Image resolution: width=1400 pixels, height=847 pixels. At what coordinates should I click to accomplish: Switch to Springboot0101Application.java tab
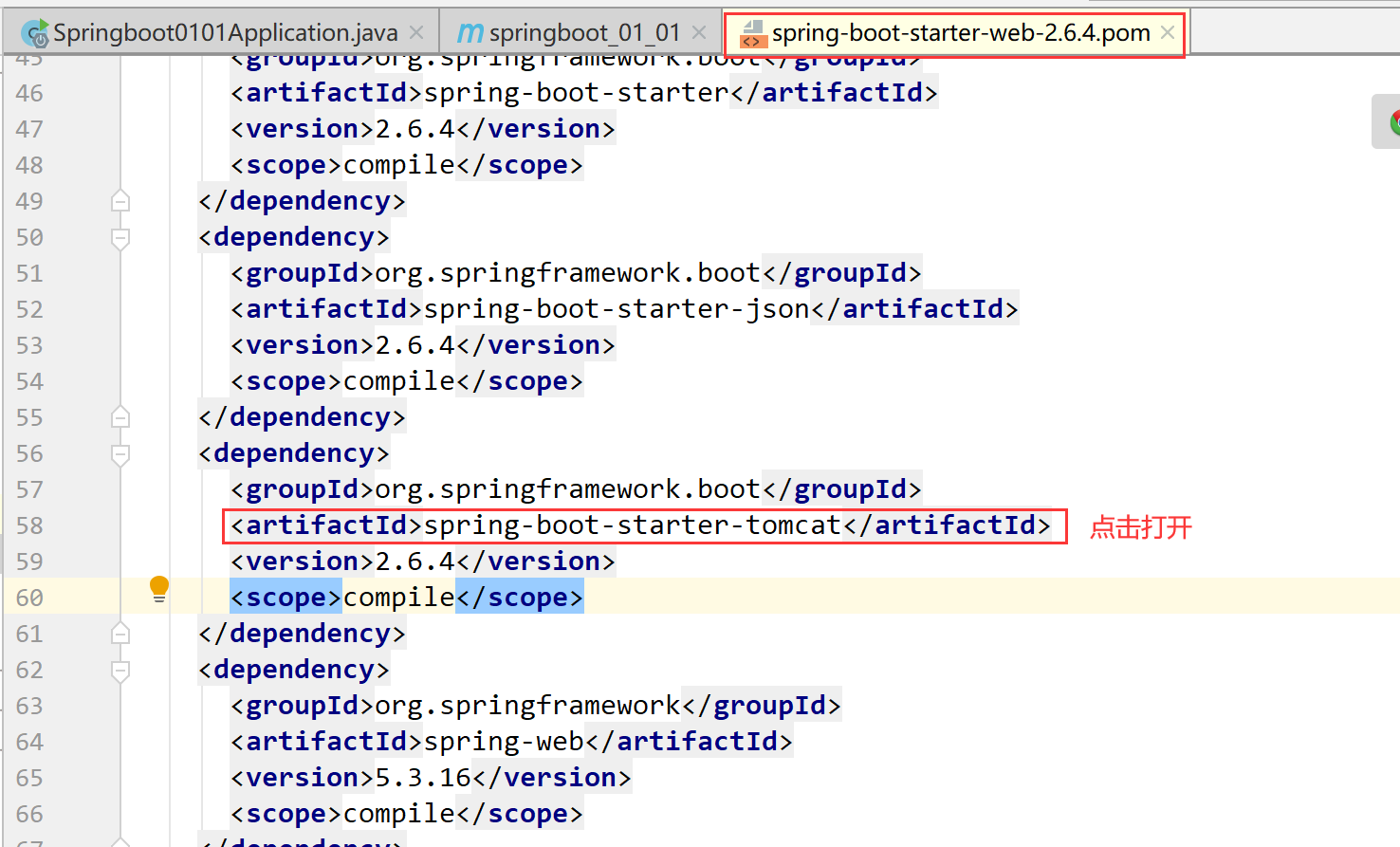[x=225, y=33]
